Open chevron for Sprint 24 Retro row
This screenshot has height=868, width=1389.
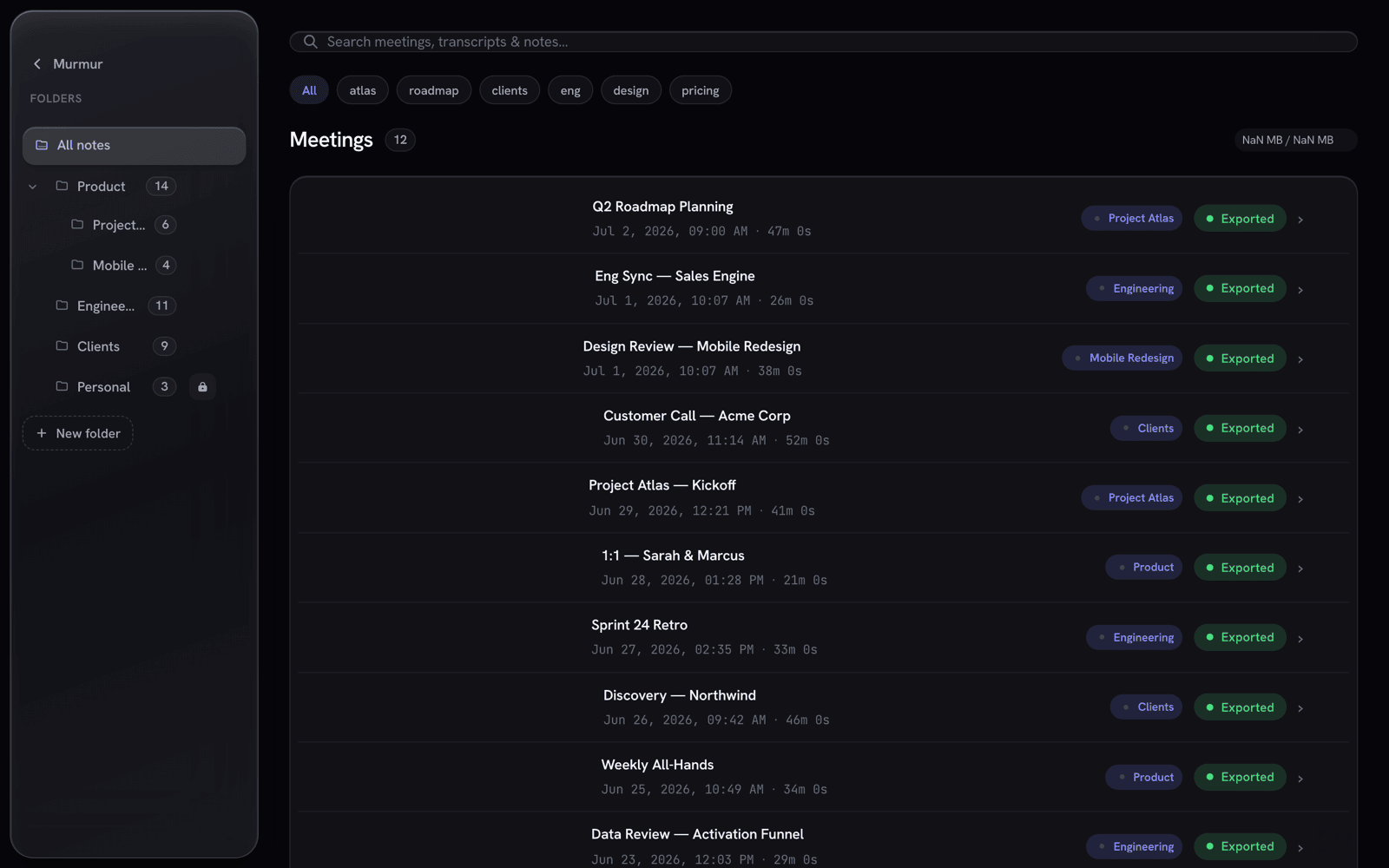(1300, 639)
